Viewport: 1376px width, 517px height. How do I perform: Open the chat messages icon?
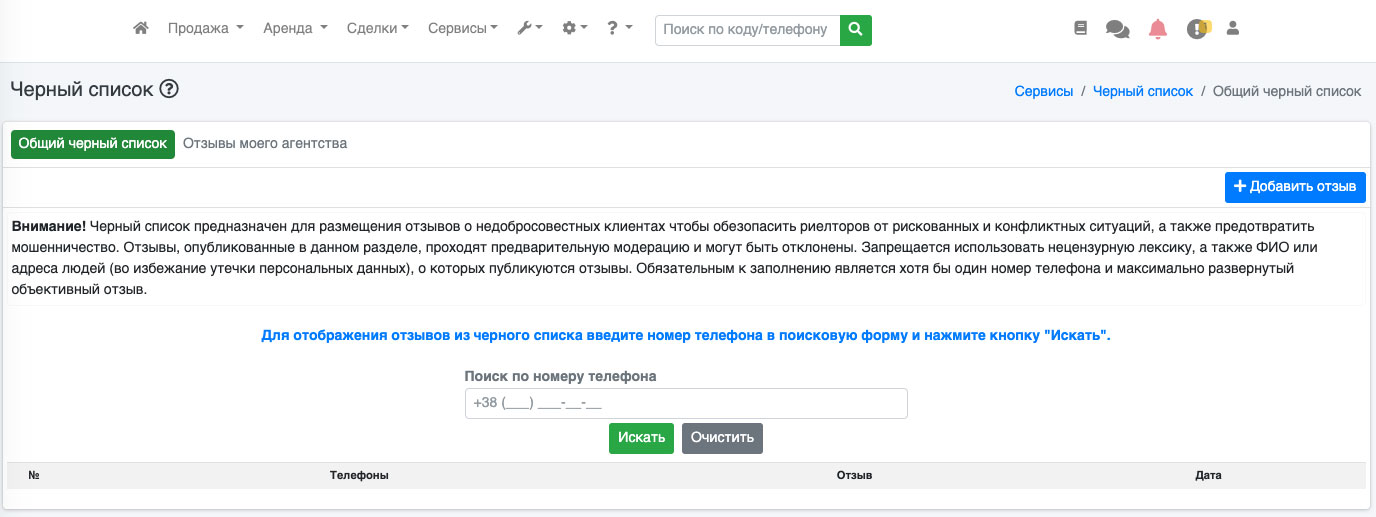click(1117, 29)
